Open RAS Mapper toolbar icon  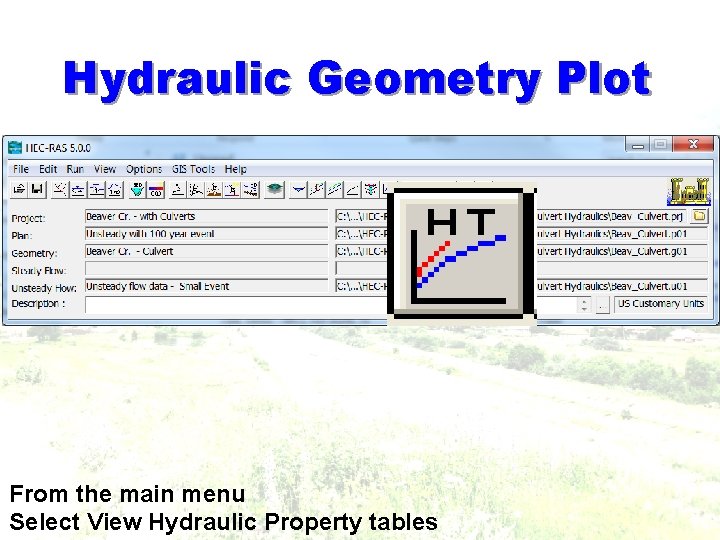point(275,189)
